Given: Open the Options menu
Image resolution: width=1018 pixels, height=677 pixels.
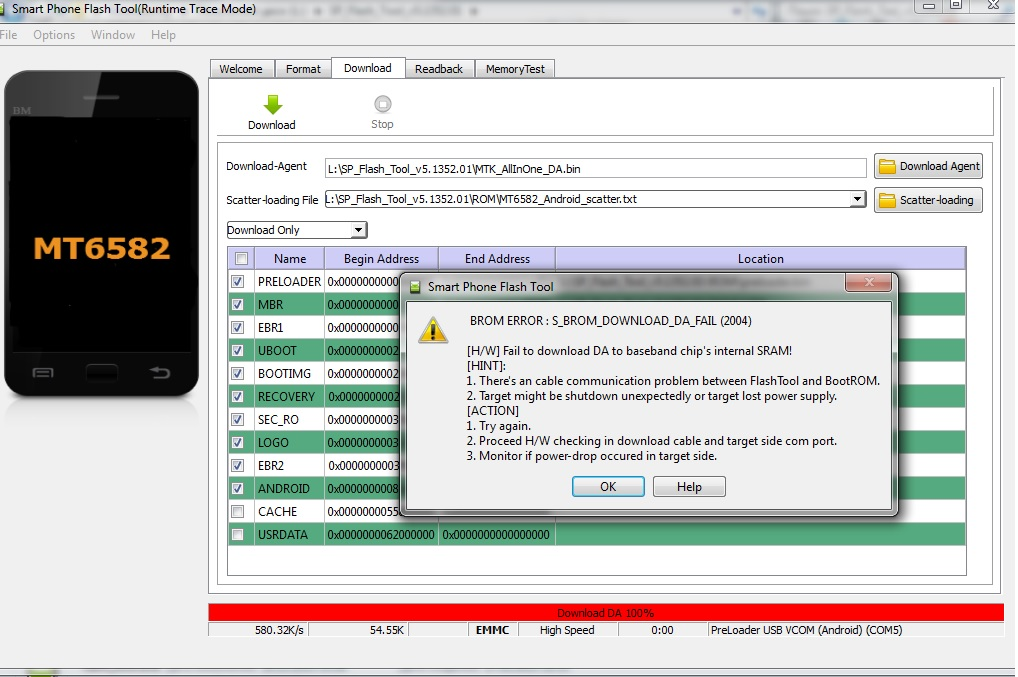Looking at the screenshot, I should coord(54,35).
